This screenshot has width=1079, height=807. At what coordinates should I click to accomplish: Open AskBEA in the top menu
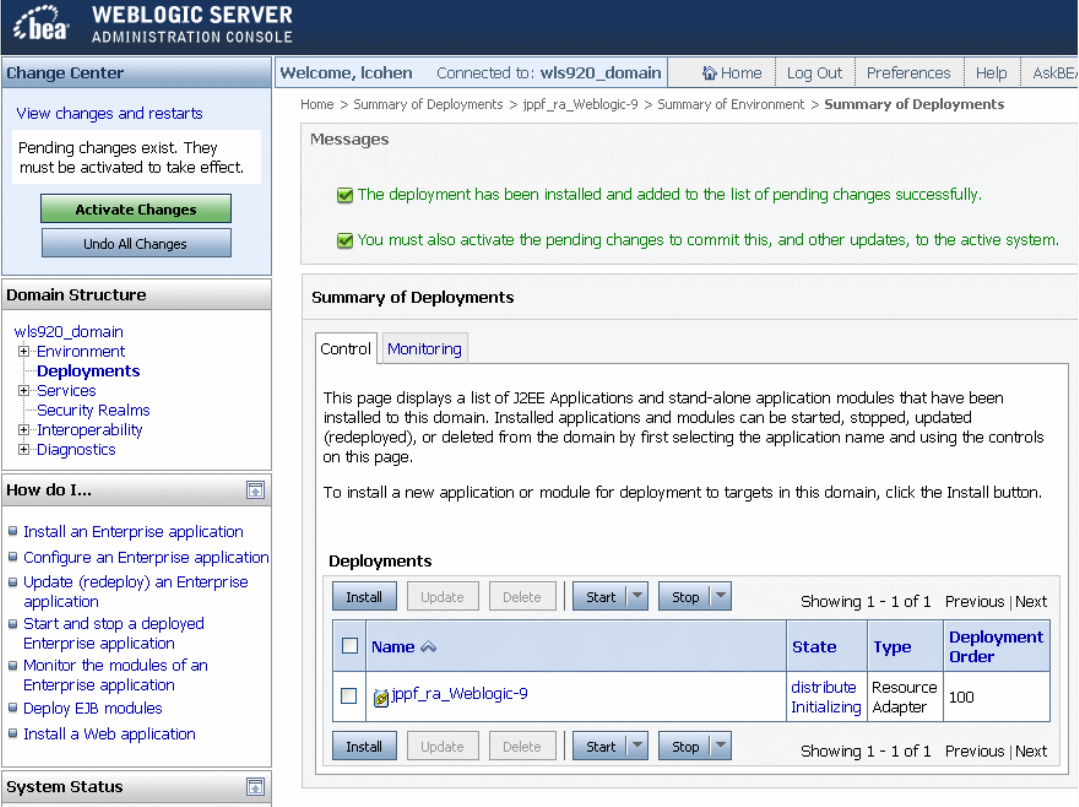coord(1054,73)
